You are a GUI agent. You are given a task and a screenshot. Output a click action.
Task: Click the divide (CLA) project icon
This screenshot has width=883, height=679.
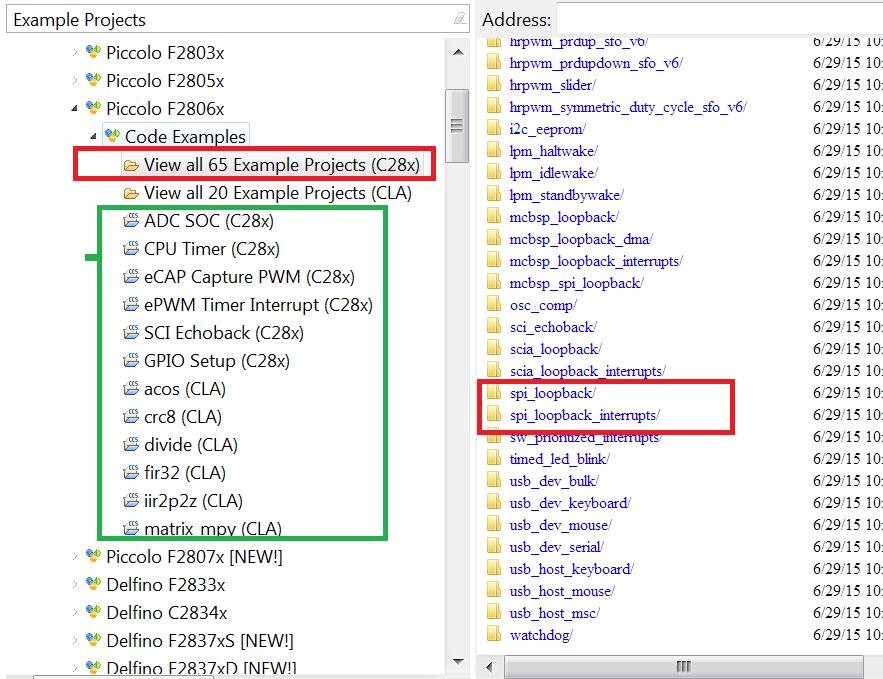click(x=131, y=444)
